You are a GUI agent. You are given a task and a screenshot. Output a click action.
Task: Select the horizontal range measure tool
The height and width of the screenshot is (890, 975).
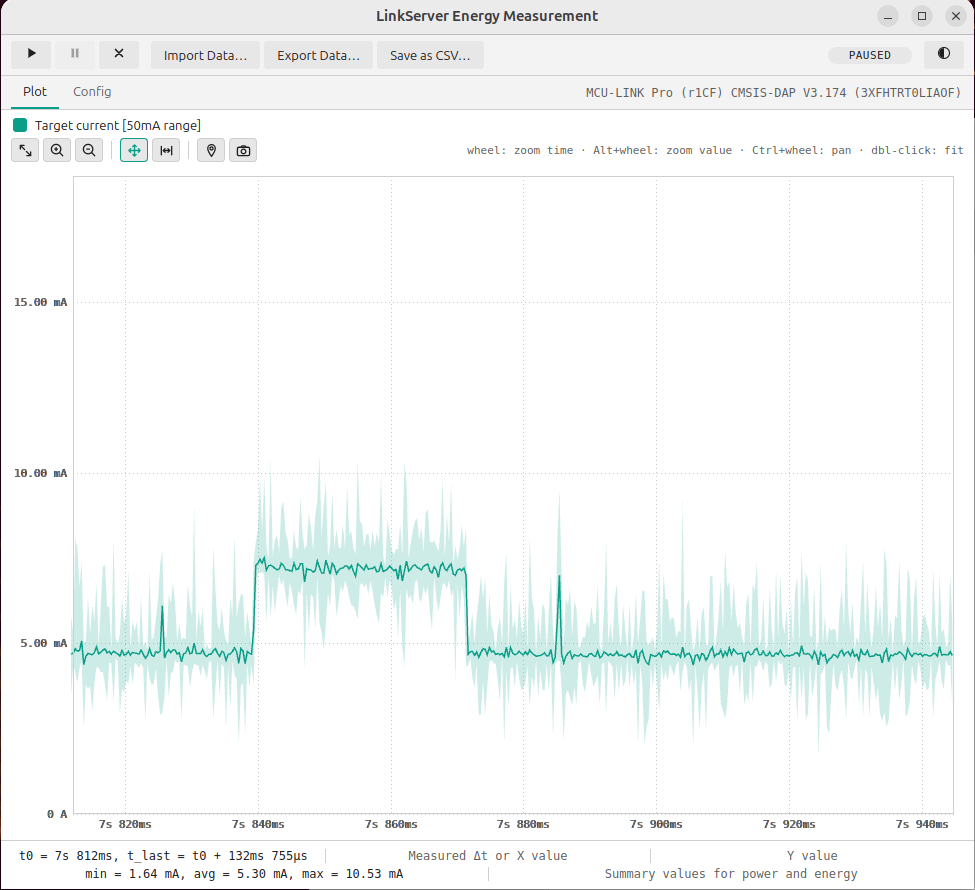click(166, 151)
